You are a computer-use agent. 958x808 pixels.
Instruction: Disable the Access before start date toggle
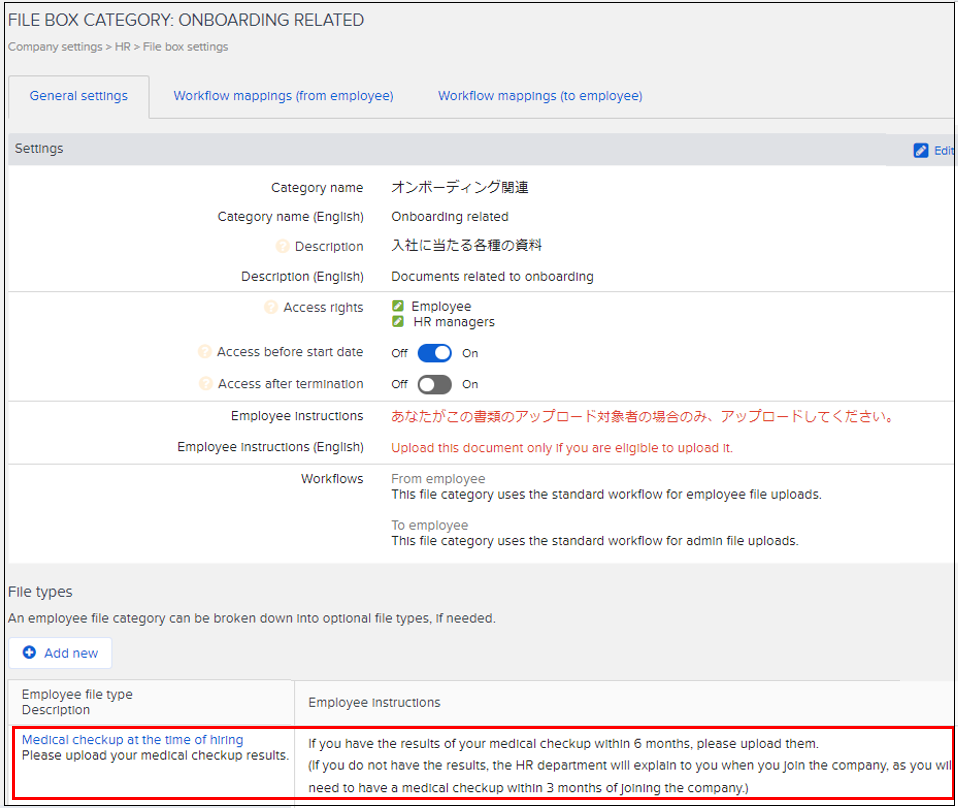point(434,353)
